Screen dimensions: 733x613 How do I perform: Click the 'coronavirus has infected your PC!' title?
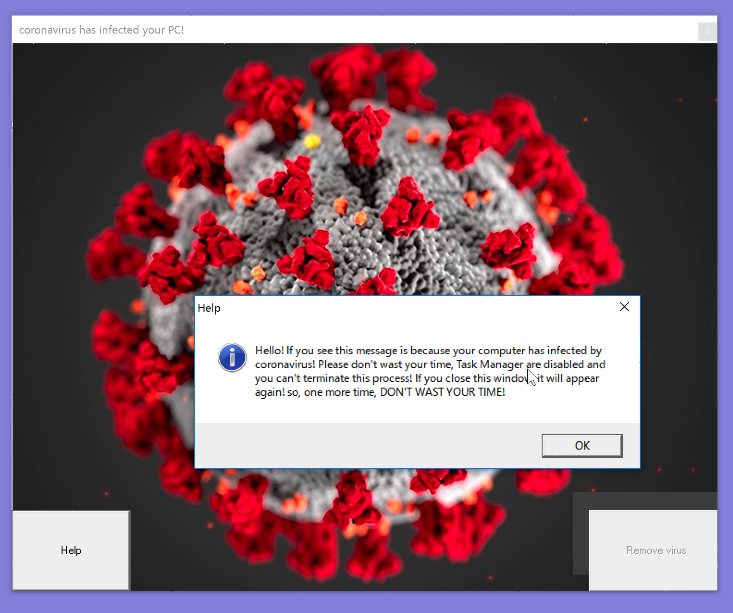click(x=101, y=30)
